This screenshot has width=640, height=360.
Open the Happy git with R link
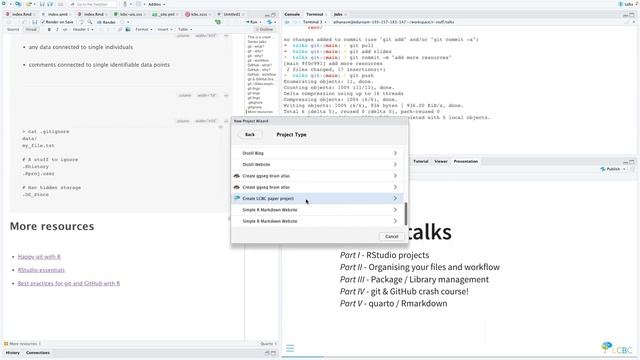tap(39, 257)
